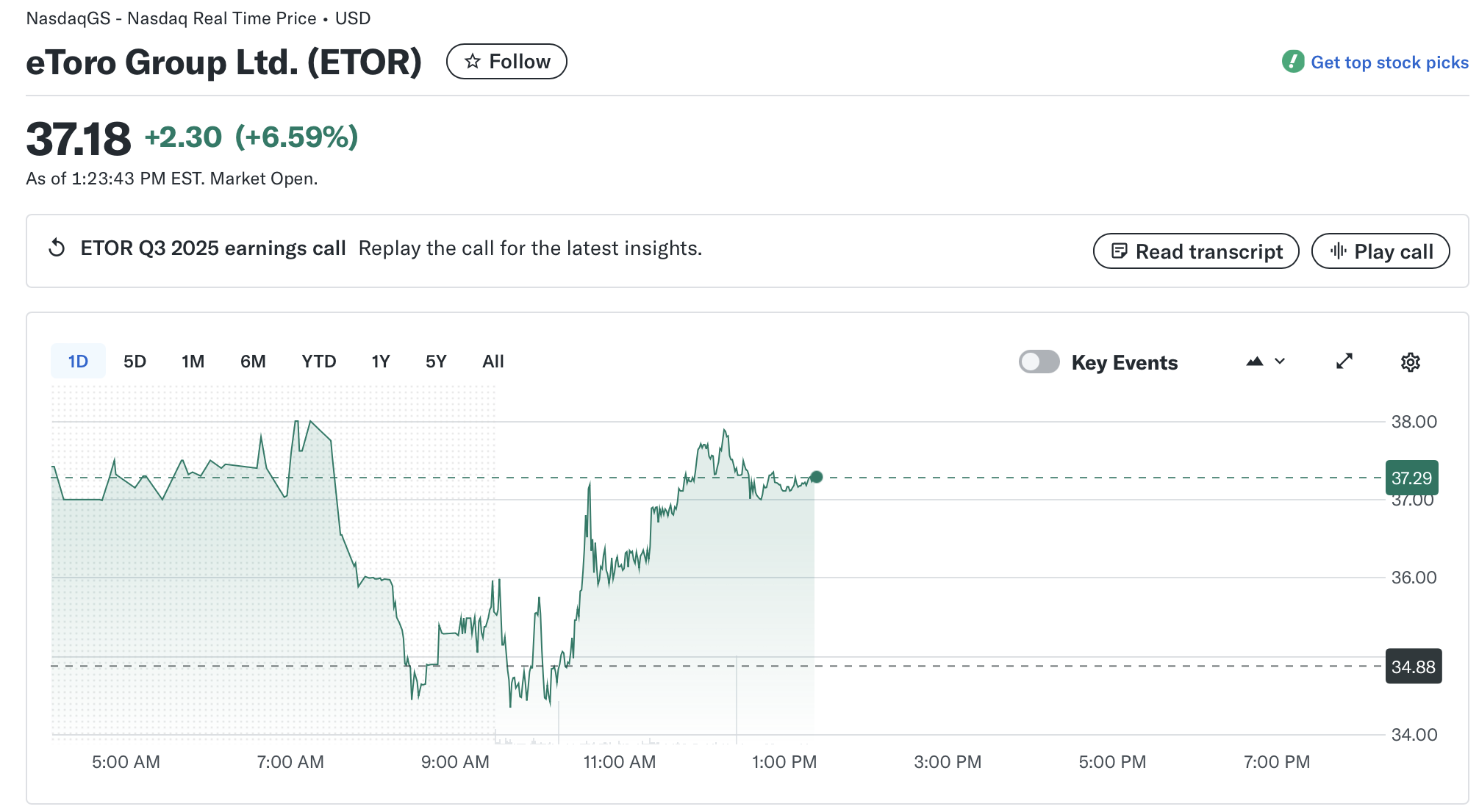This screenshot has width=1479, height=812.
Task: Click the audio waveform icon in Play call
Action: 1338,251
